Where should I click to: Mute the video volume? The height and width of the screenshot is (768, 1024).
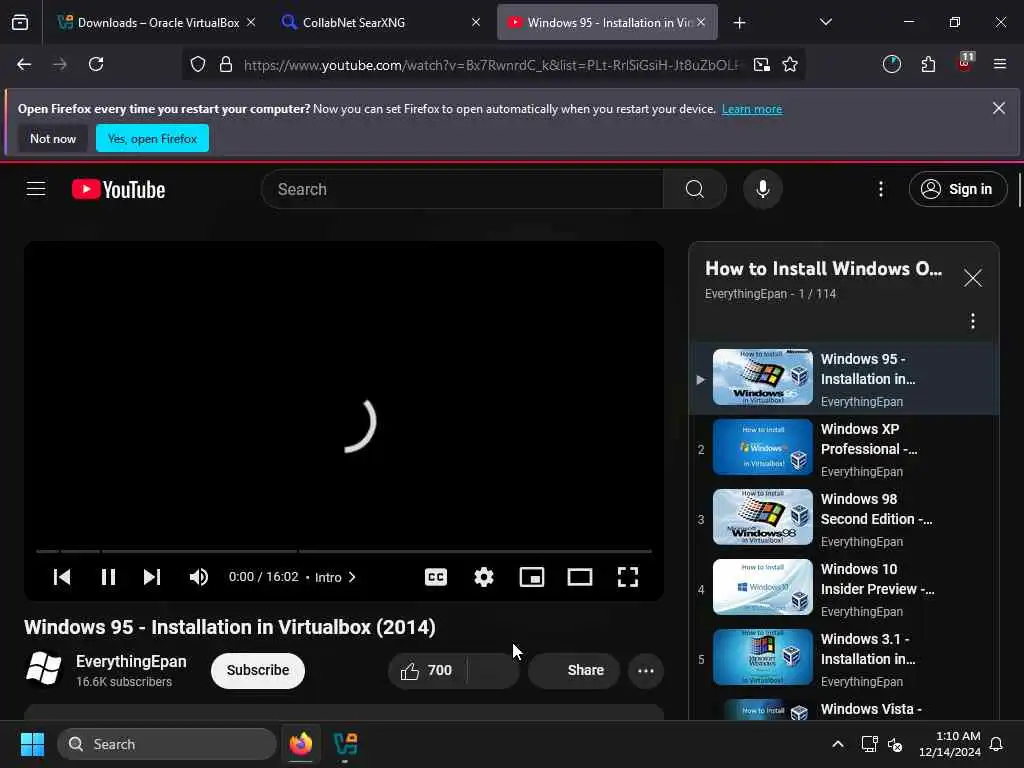point(199,577)
